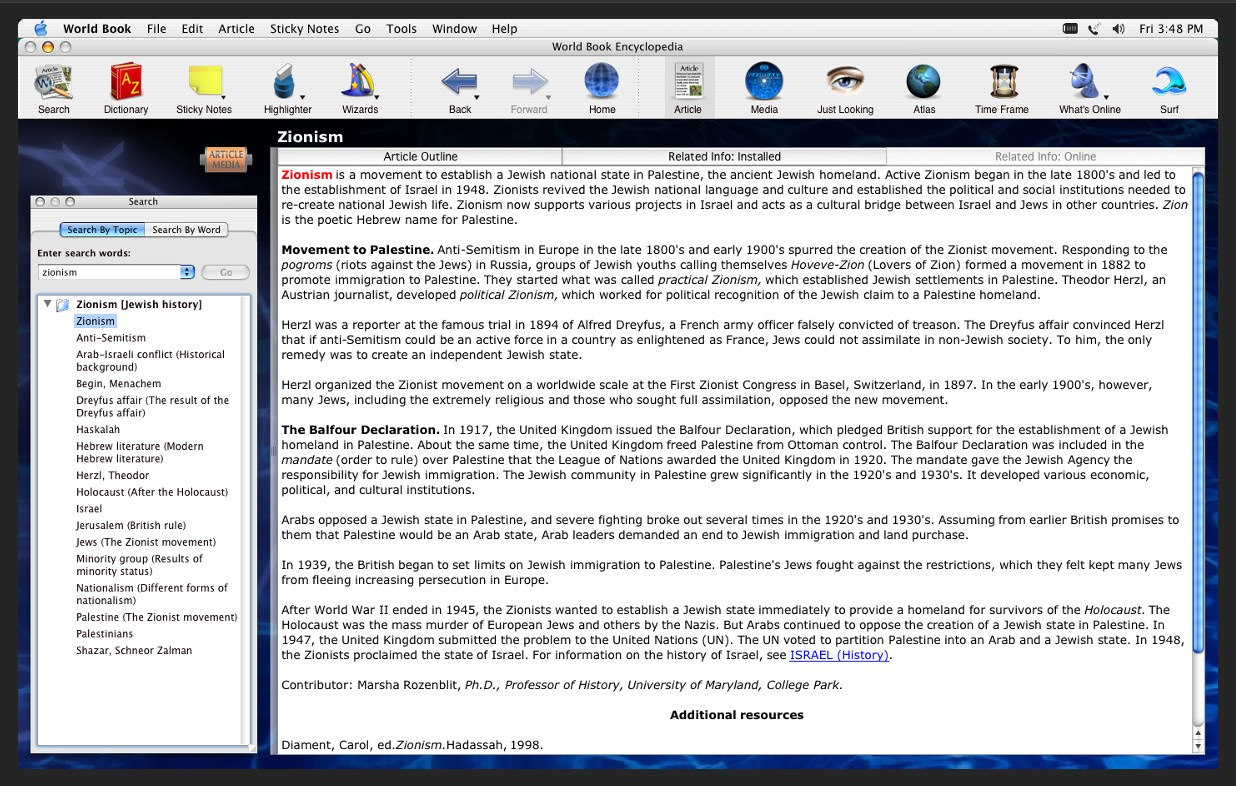Go to the Home globe
Viewport: 1236px width, 786px height.
point(602,88)
